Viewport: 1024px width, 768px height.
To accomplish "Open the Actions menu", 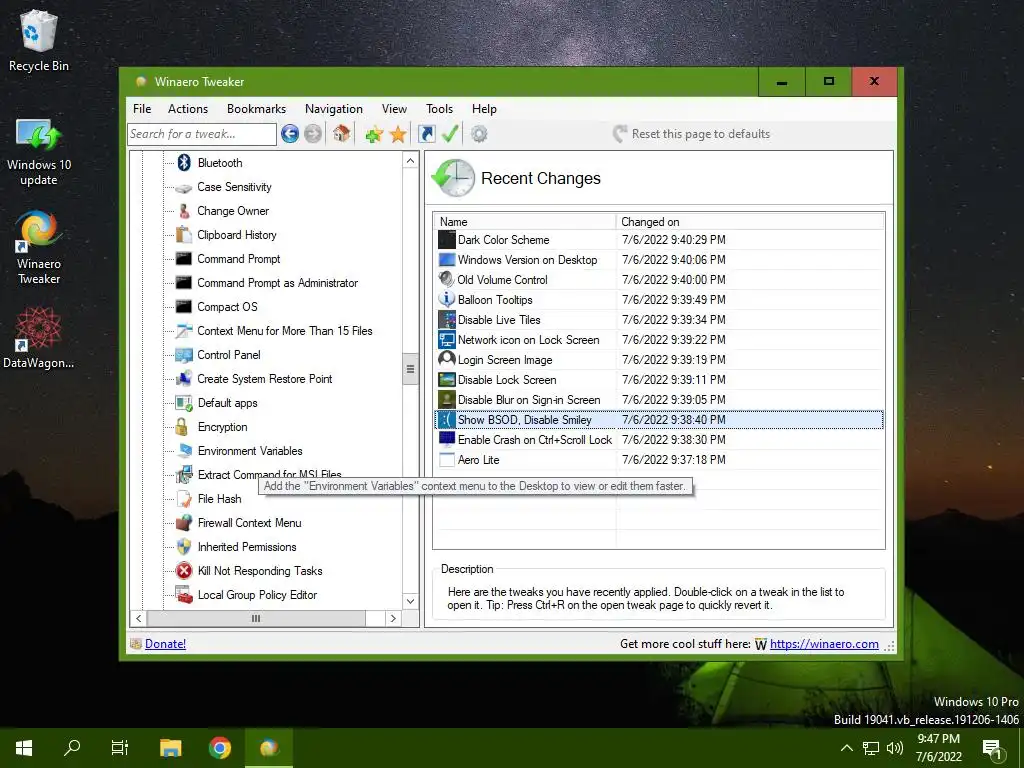I will (x=187, y=109).
